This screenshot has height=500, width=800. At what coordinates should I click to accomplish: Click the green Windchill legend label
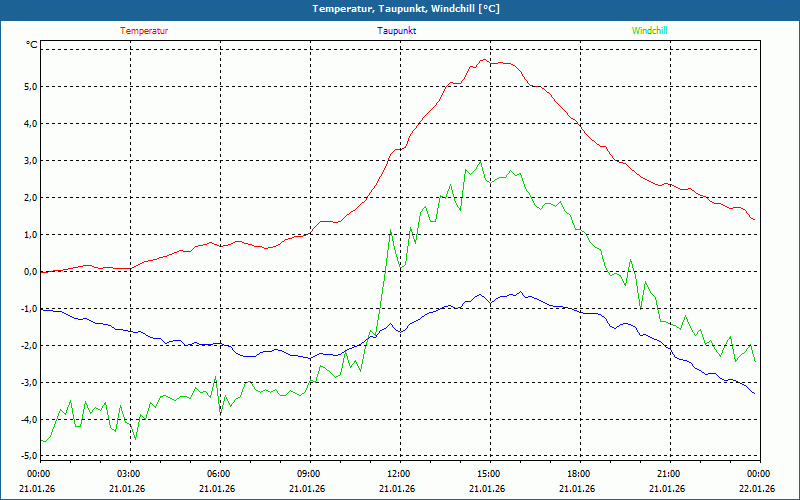650,31
